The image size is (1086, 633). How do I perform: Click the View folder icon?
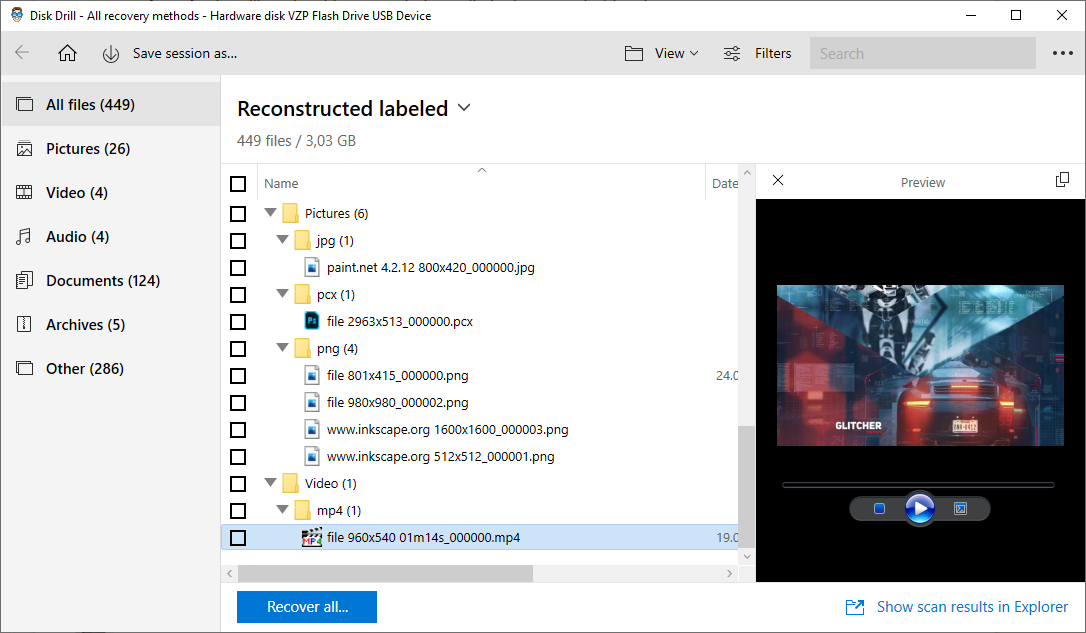click(634, 53)
